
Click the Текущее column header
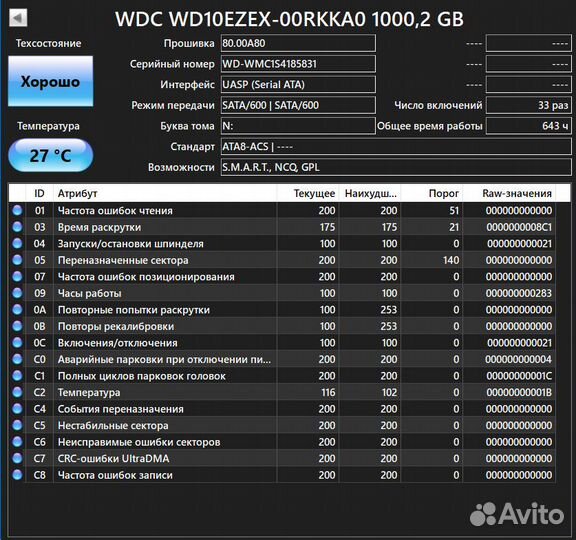click(x=309, y=193)
